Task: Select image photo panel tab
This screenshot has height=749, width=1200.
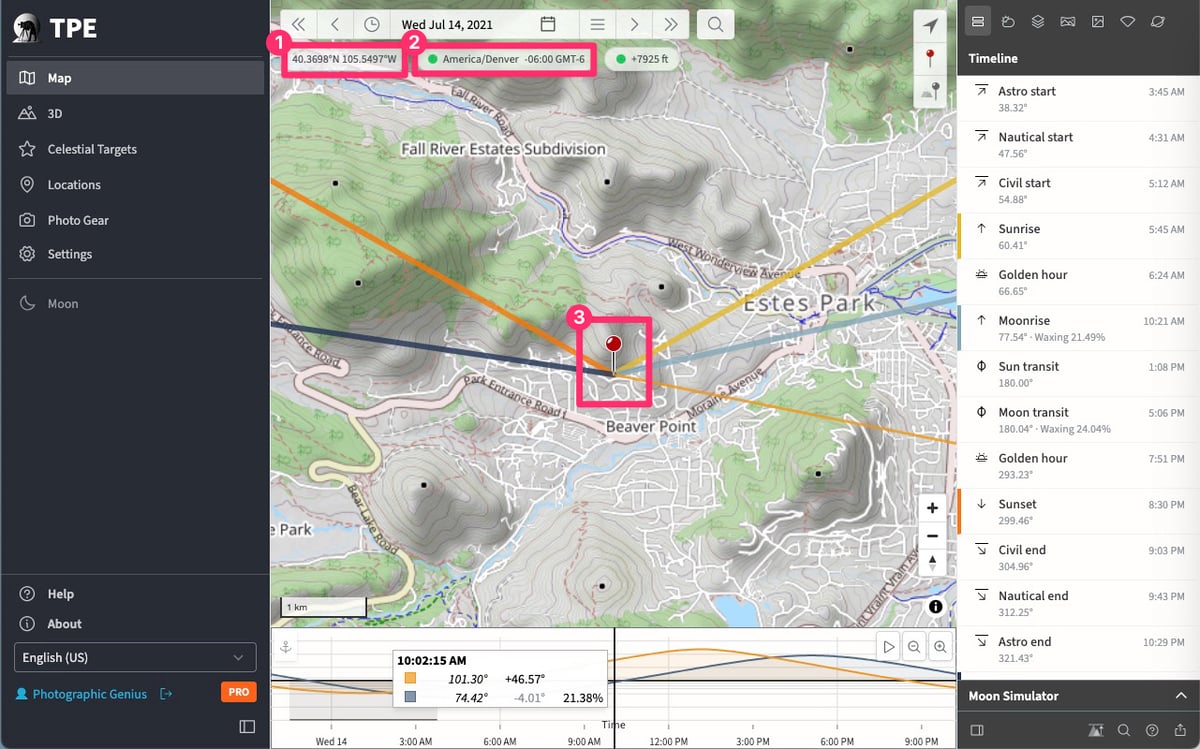Action: 1098,21
